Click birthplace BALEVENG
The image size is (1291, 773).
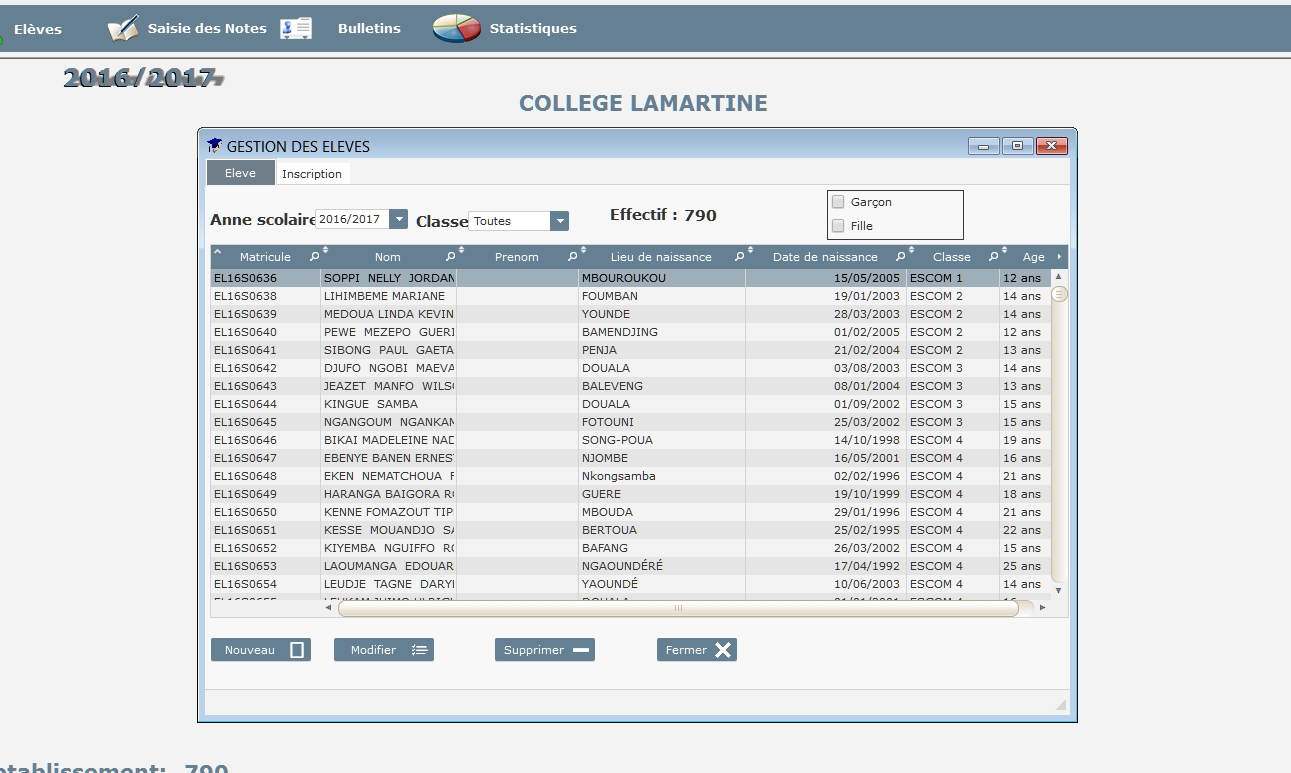click(x=612, y=386)
